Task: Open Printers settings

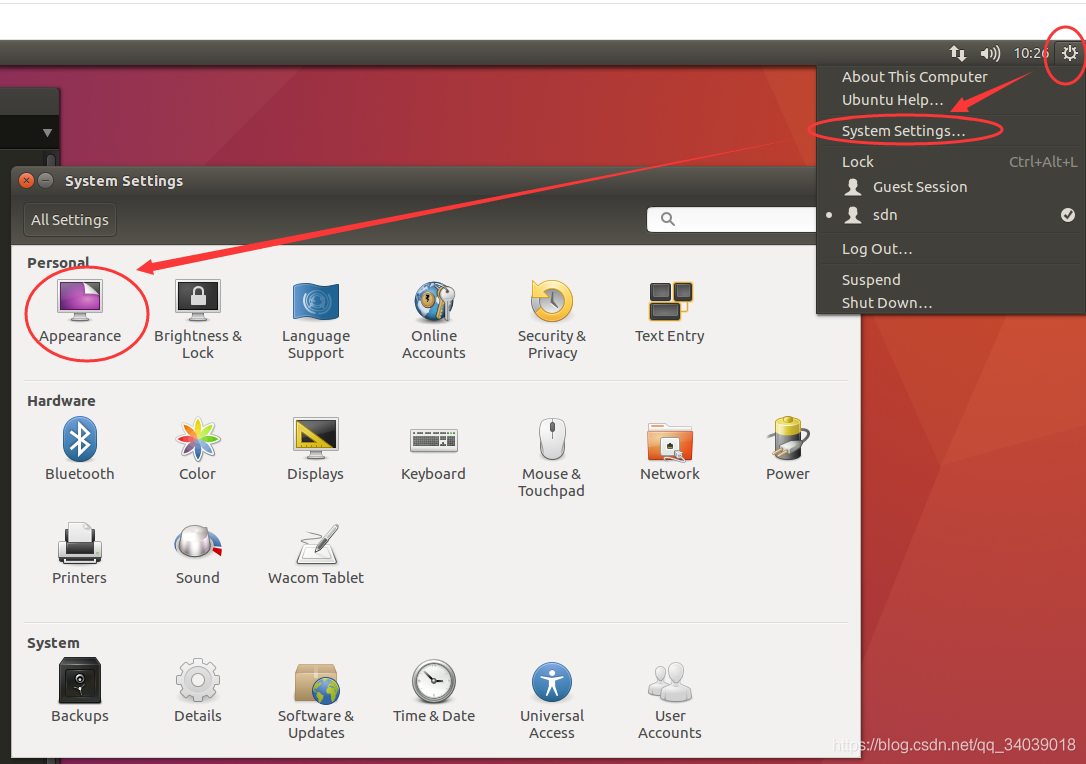Action: click(x=80, y=553)
